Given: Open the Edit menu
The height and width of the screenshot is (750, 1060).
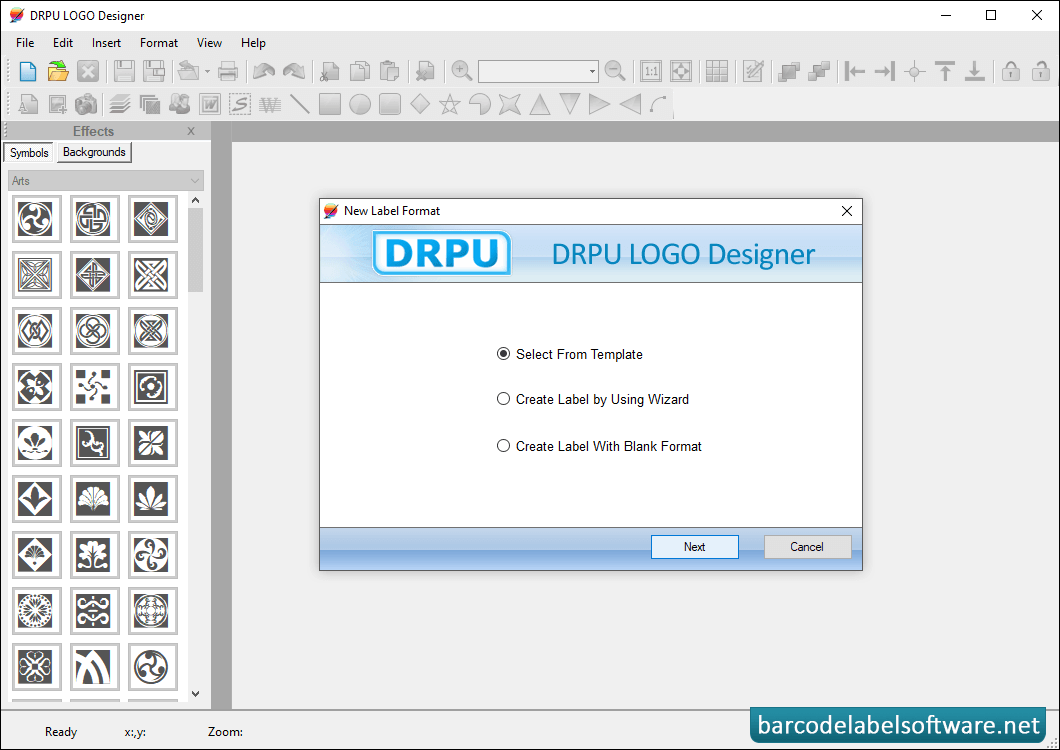Looking at the screenshot, I should pos(63,43).
